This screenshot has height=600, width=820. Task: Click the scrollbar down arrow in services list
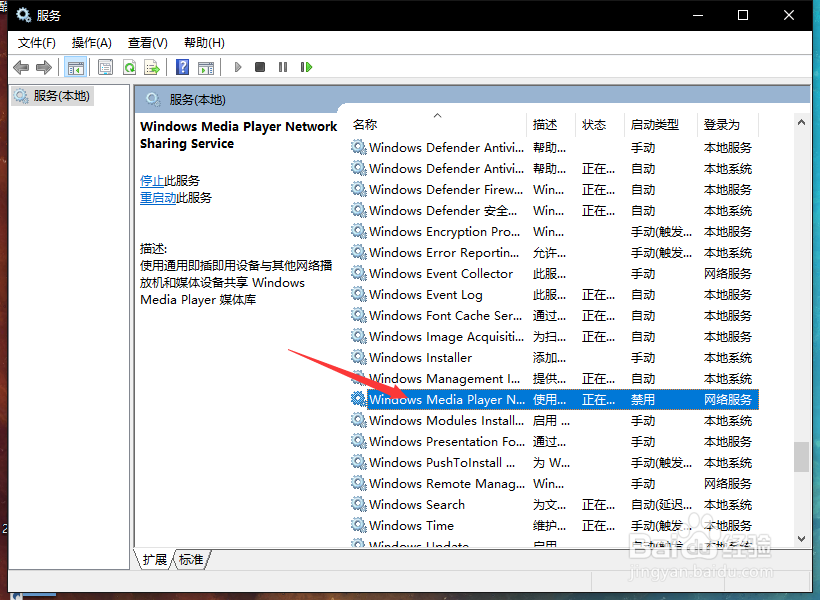coord(801,539)
